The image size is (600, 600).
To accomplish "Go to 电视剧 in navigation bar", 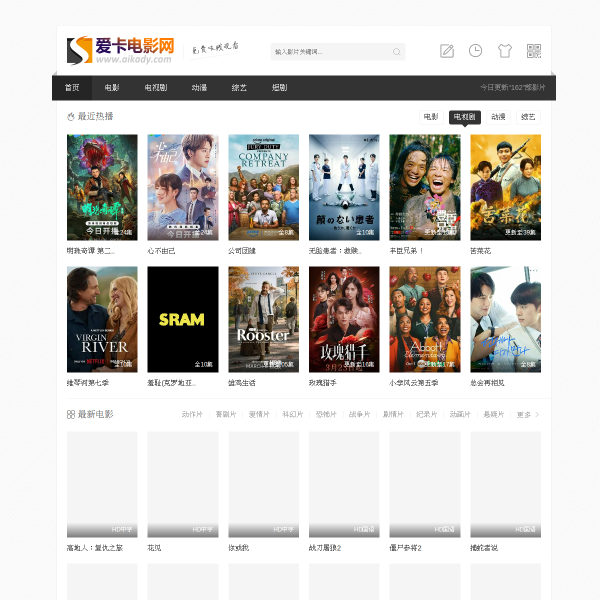I will pos(156,88).
